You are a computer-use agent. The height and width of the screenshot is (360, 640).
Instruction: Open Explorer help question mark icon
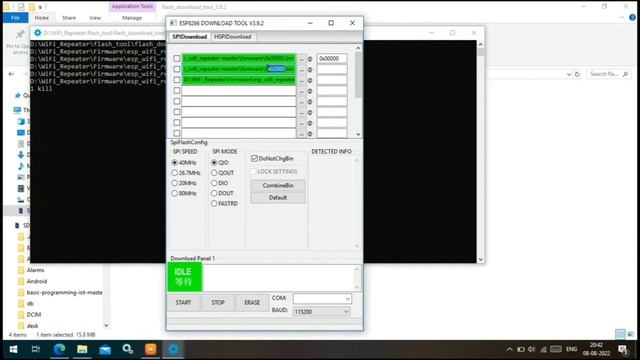632,18
